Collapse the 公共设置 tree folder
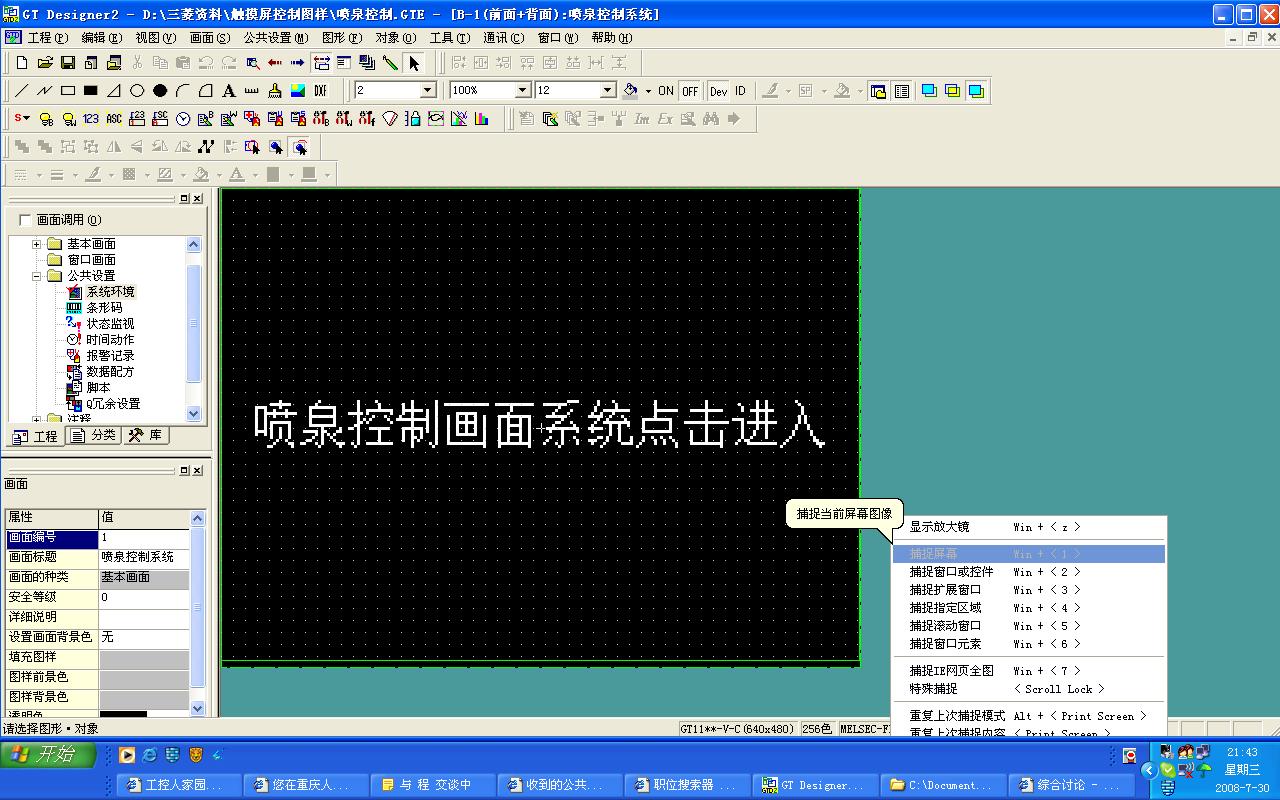The width and height of the screenshot is (1280, 800). click(37, 276)
